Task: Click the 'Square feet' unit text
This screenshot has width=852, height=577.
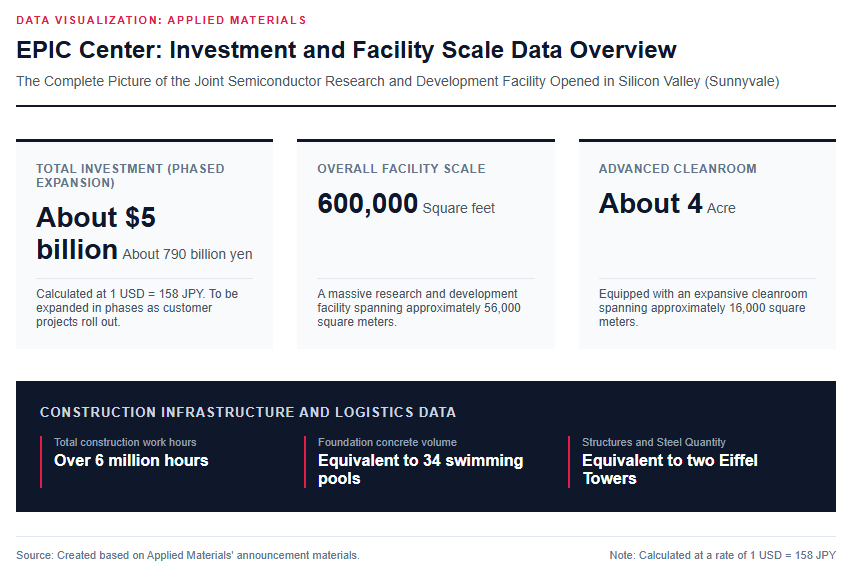Action: tap(459, 208)
